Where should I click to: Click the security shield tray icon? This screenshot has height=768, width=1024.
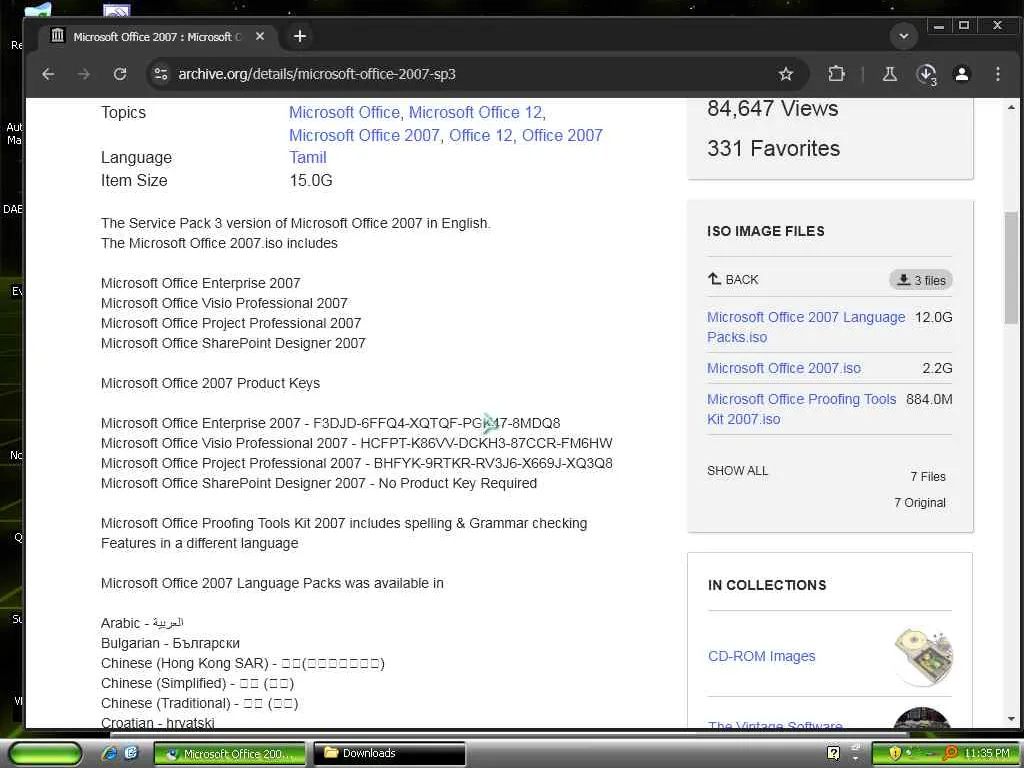point(895,753)
